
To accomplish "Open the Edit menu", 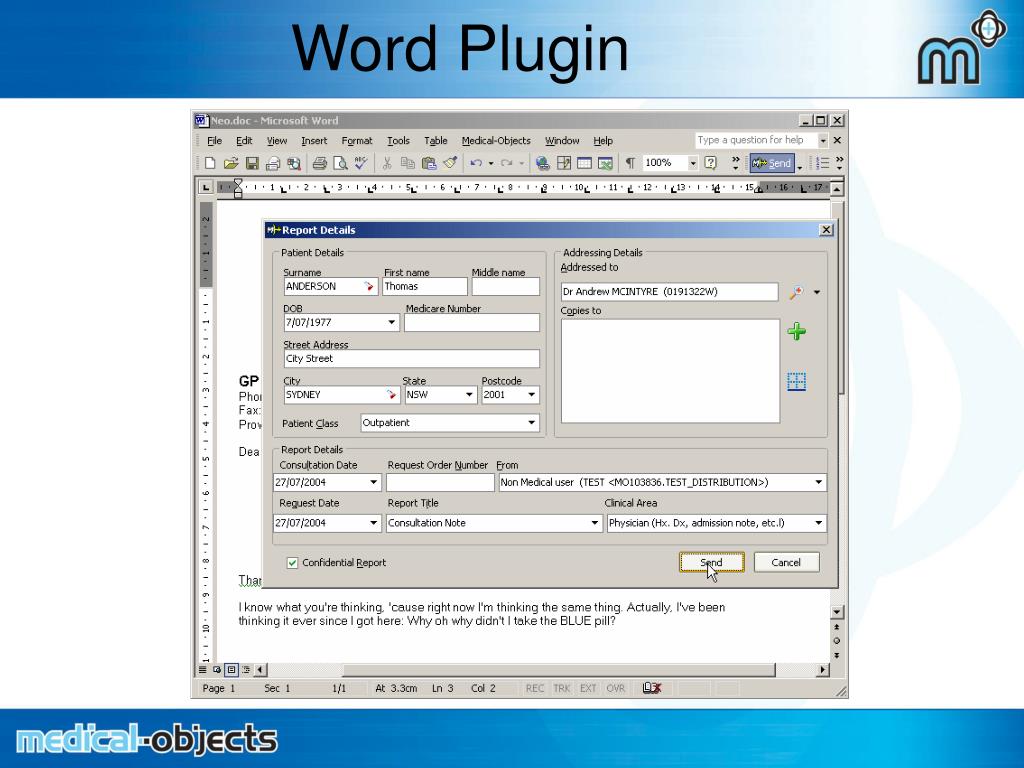I will click(x=244, y=140).
